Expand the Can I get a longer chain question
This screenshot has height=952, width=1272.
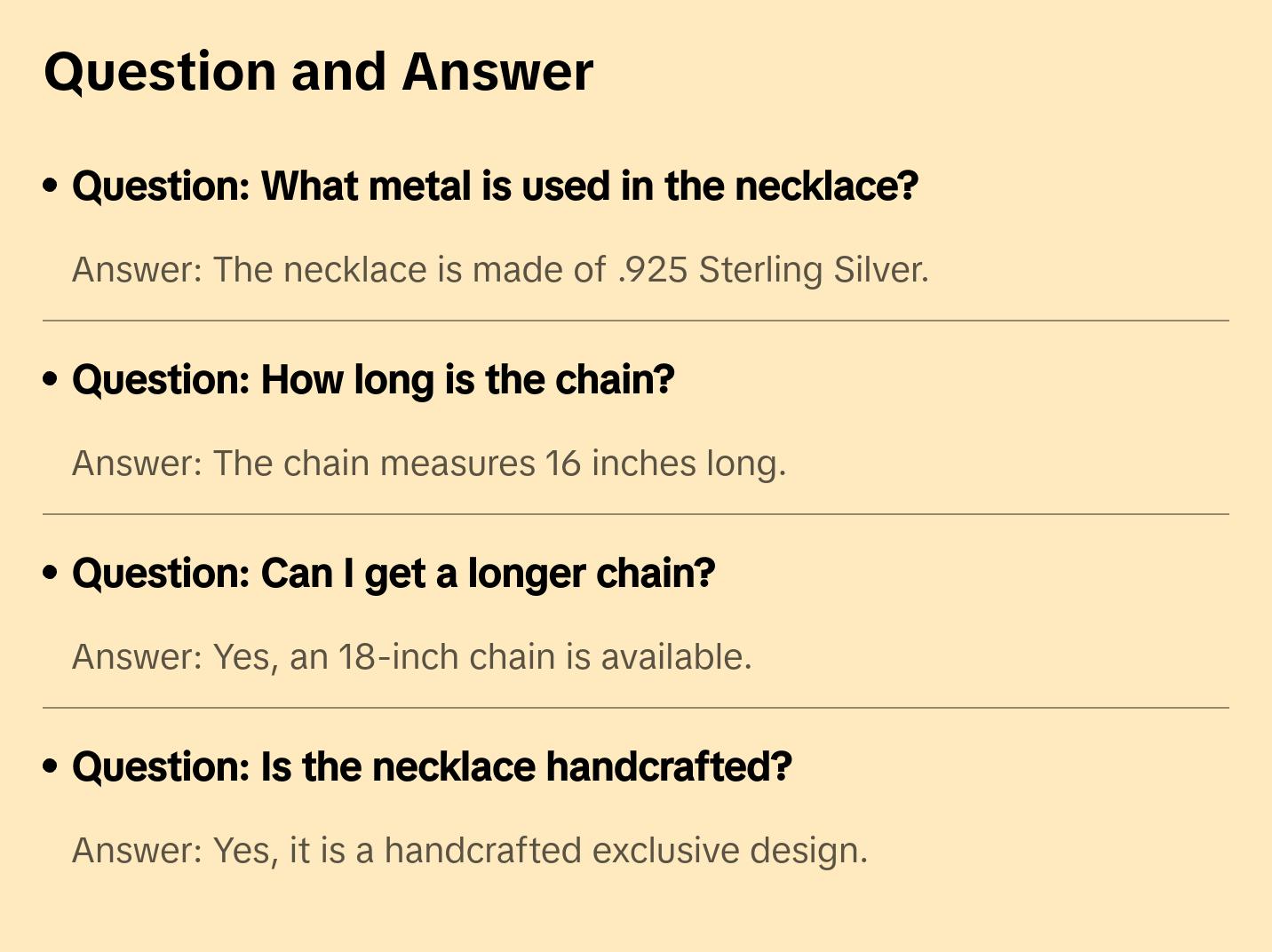coord(394,574)
